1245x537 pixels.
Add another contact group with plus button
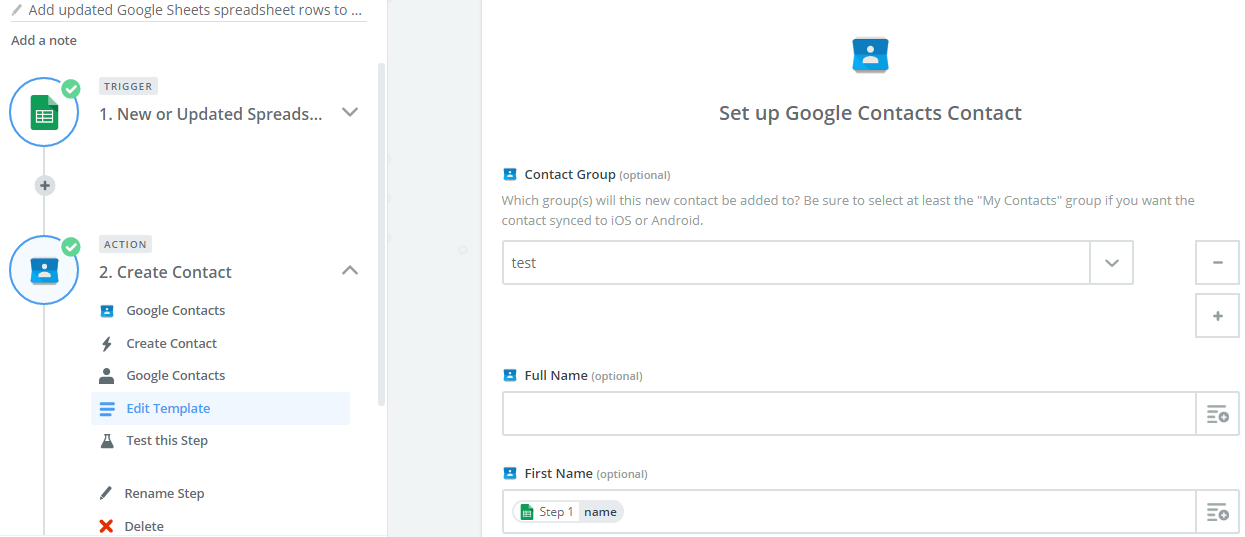point(1218,316)
